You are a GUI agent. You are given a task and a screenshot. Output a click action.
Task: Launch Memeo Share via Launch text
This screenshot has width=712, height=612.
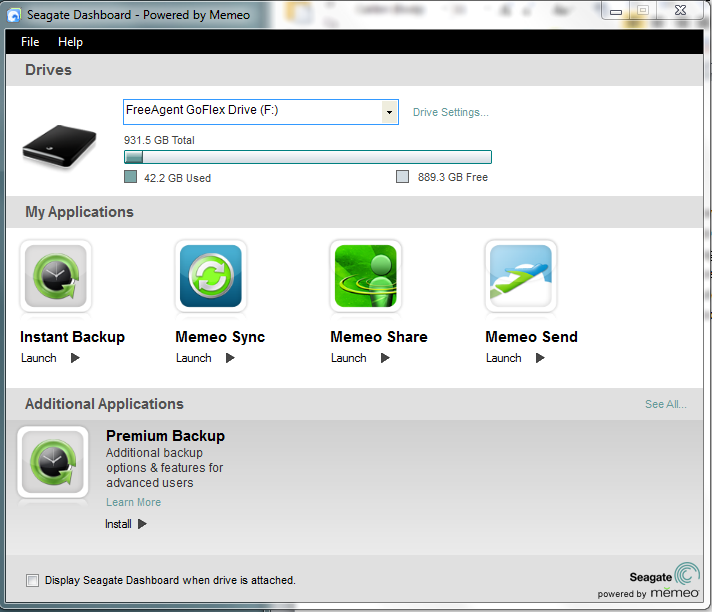tap(348, 358)
